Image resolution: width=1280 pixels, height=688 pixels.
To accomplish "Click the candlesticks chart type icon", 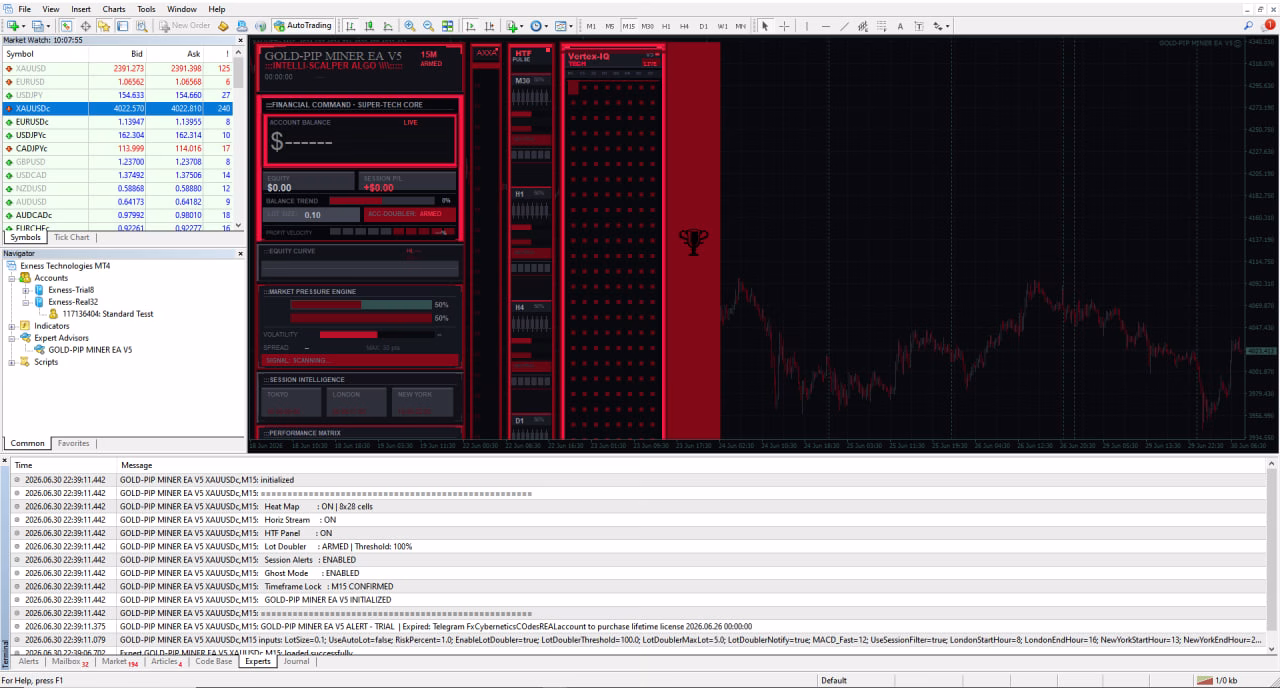I will tap(369, 25).
